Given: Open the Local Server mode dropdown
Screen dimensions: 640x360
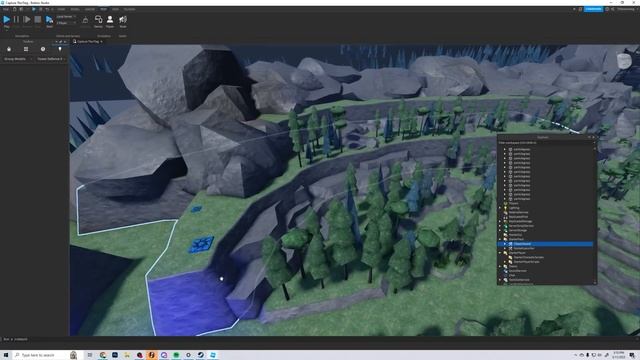Looking at the screenshot, I should pos(66,17).
